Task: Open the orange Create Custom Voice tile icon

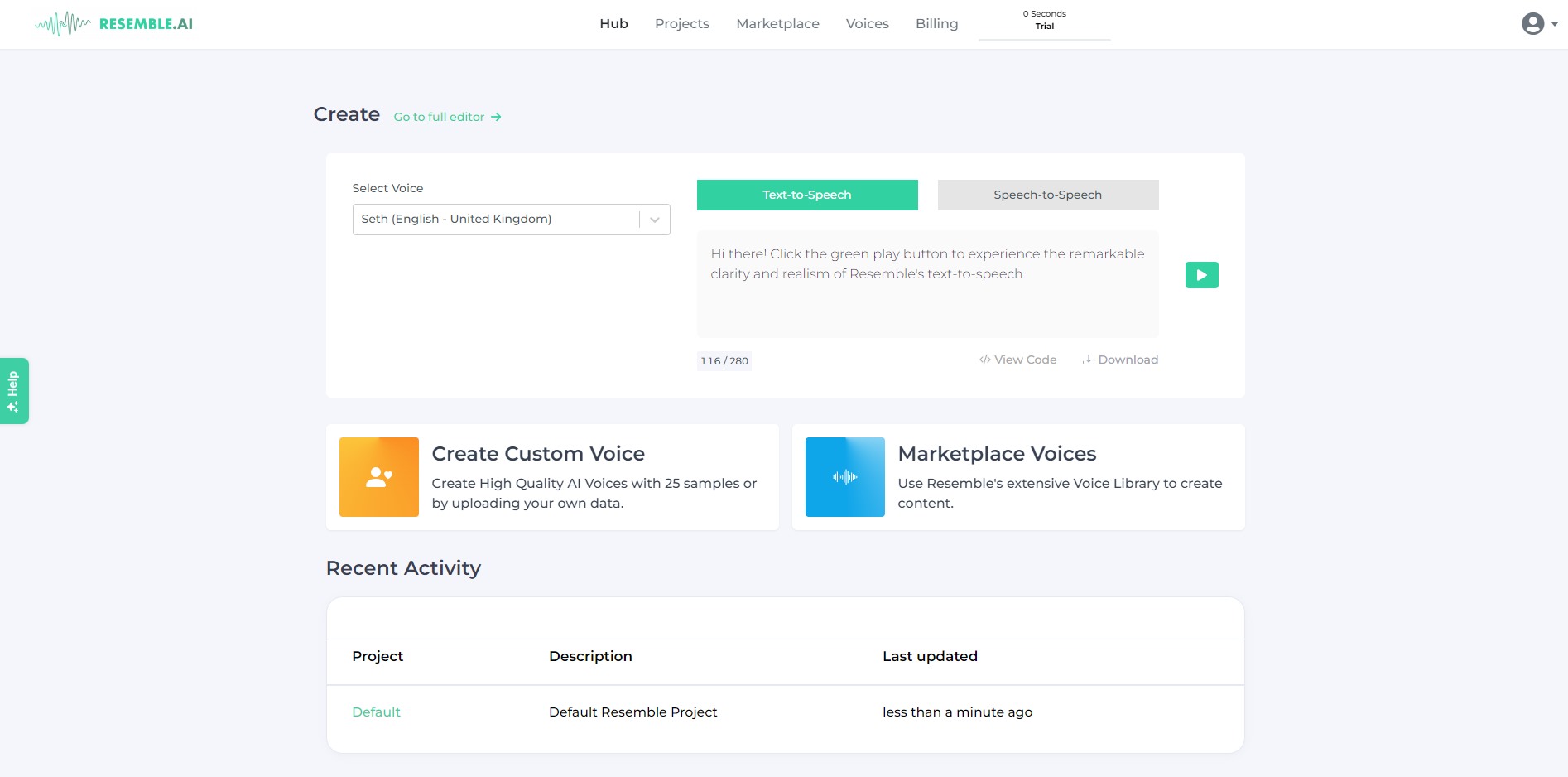Action: [x=379, y=477]
